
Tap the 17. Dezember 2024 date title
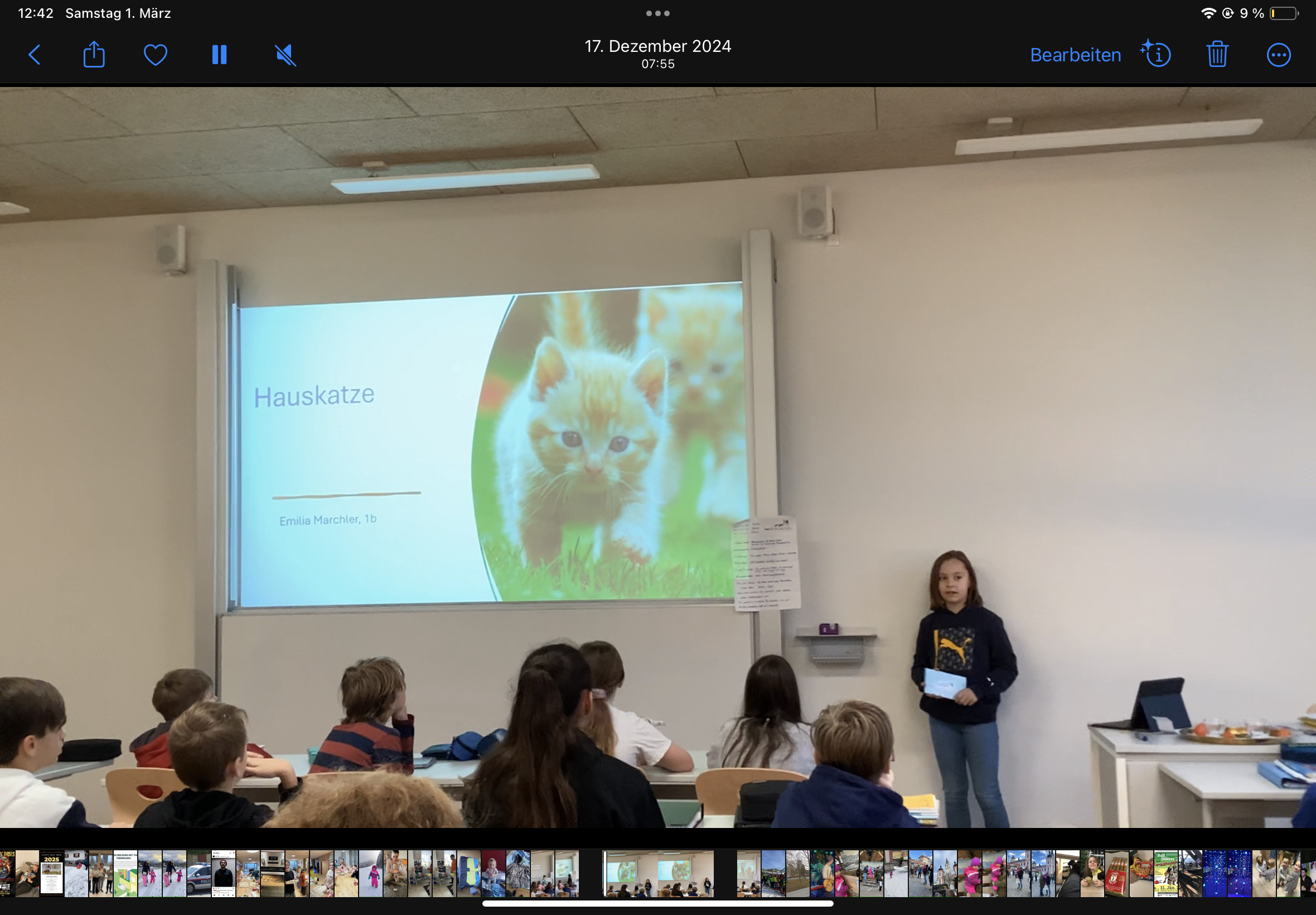coord(657,46)
